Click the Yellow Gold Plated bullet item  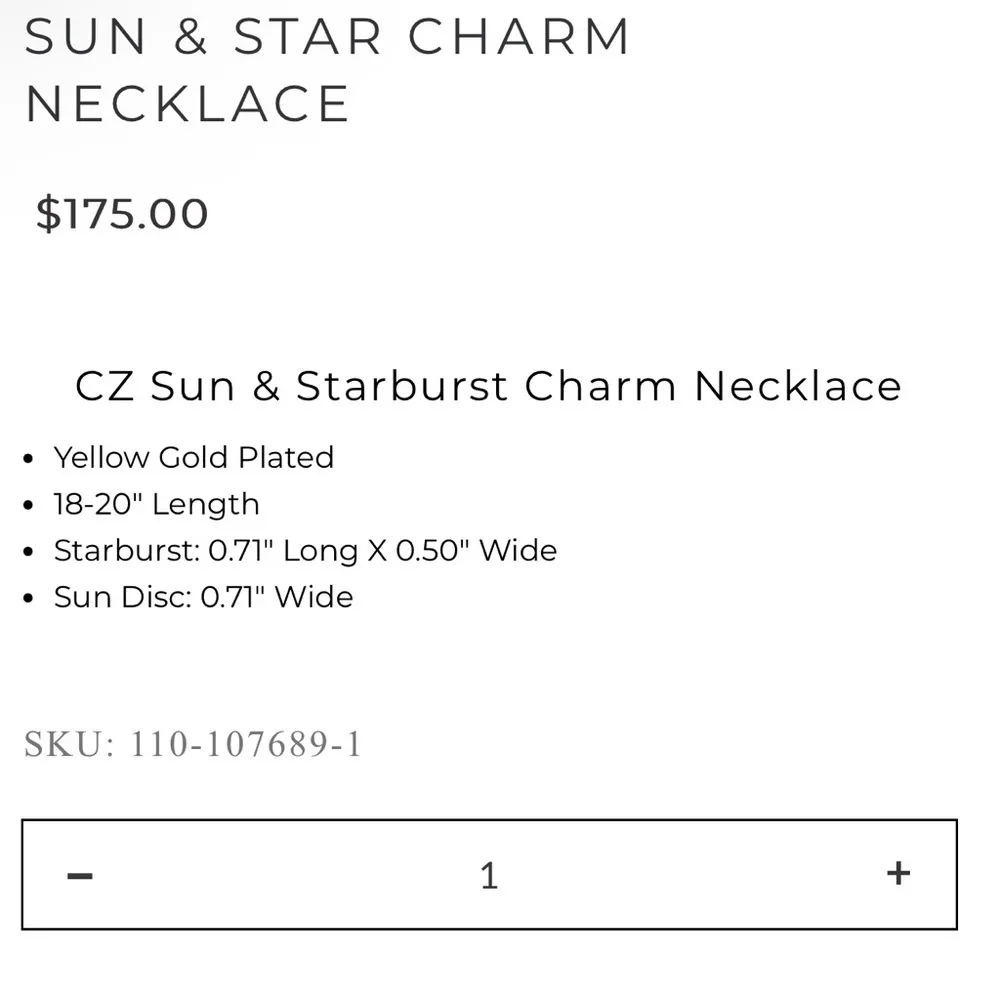pos(194,457)
